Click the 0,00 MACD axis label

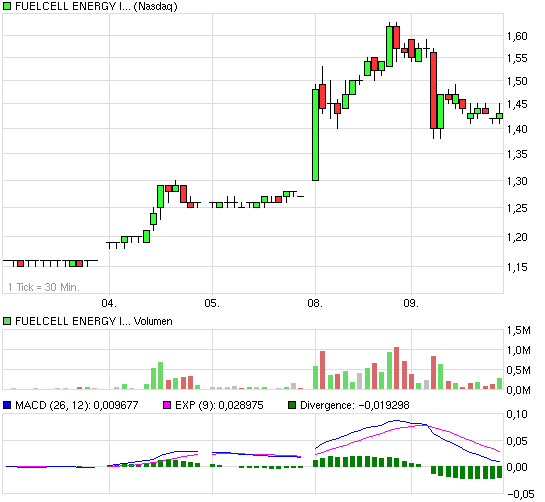[517, 467]
